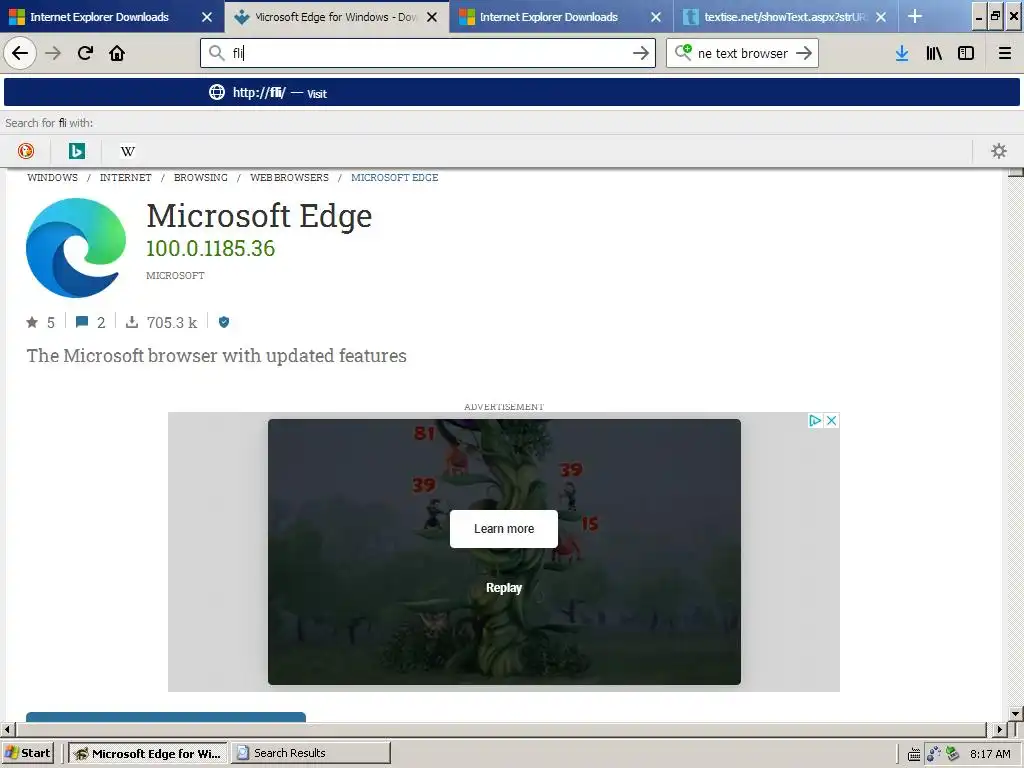1024x768 pixels.
Task: Click the security shield badge
Action: coord(224,322)
